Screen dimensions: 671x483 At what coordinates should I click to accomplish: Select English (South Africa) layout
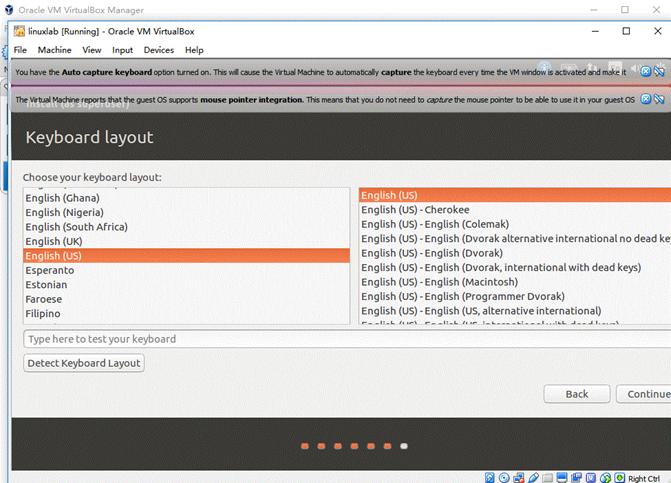click(x=187, y=227)
